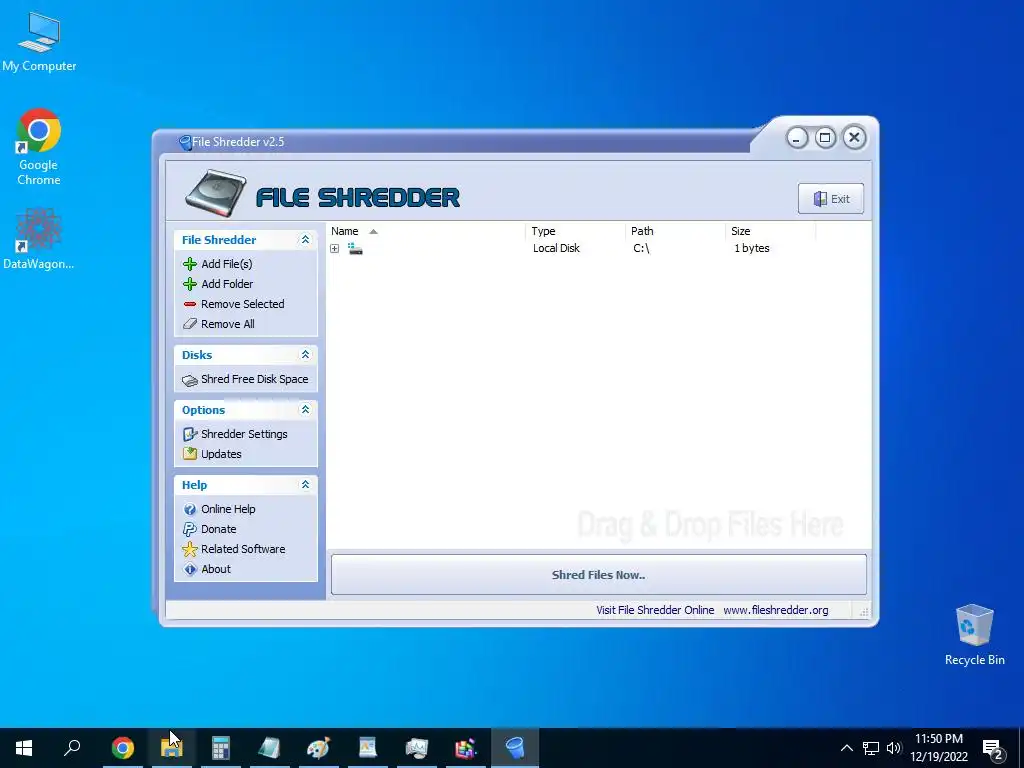Click the Shred Free Disk Space text link
Image resolution: width=1024 pixels, height=768 pixels.
point(255,379)
